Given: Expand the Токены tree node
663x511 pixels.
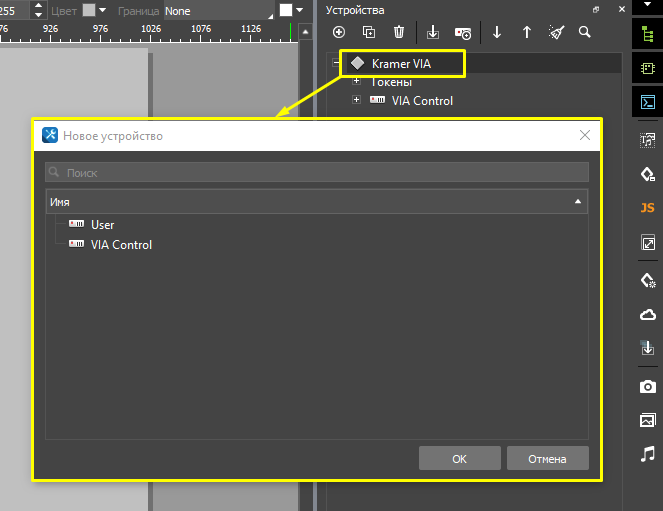Looking at the screenshot, I should (x=356, y=81).
